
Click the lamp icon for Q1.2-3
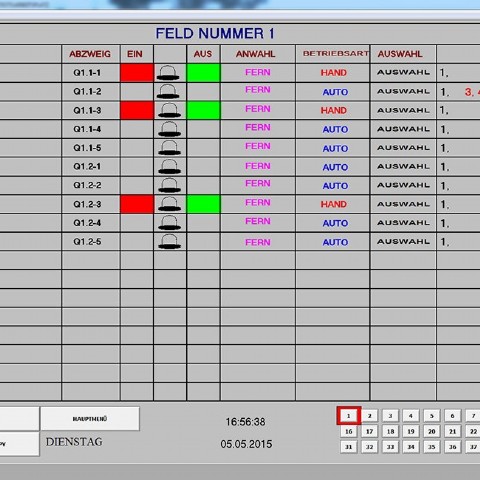click(x=169, y=204)
